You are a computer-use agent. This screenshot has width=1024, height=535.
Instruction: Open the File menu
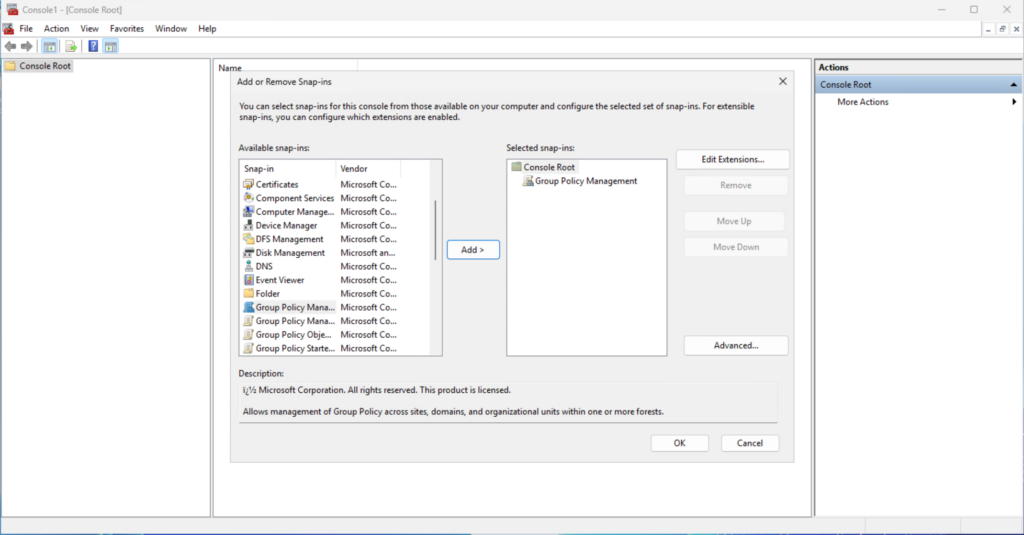coord(26,29)
